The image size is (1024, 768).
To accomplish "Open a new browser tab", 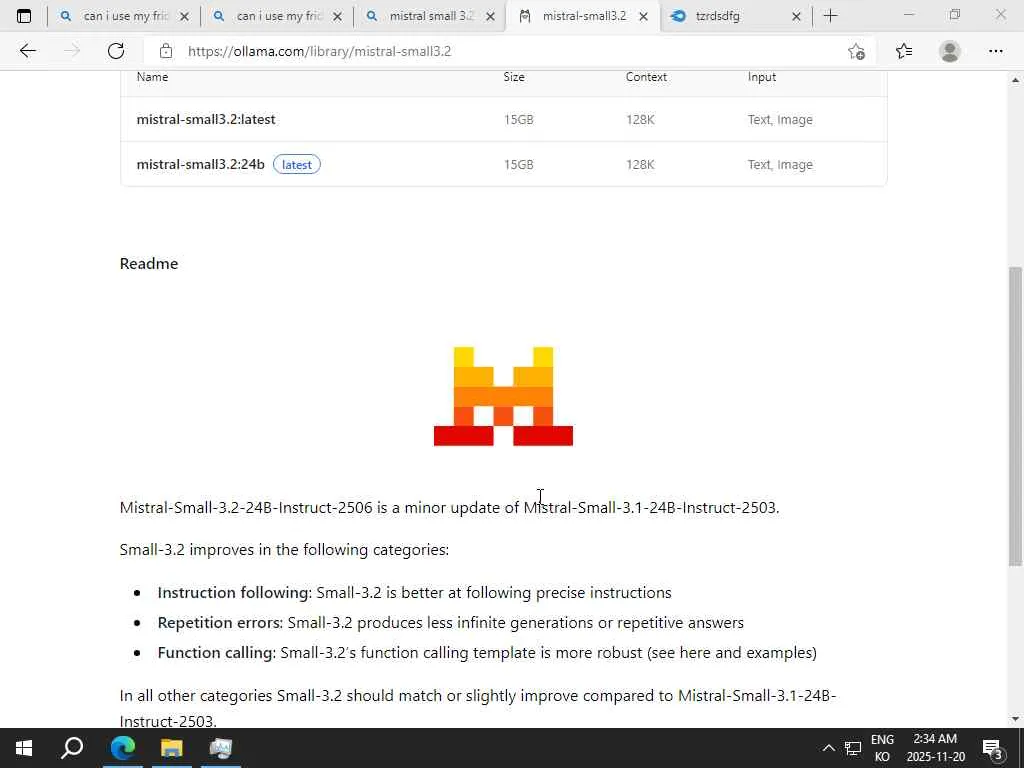I will (x=830, y=16).
